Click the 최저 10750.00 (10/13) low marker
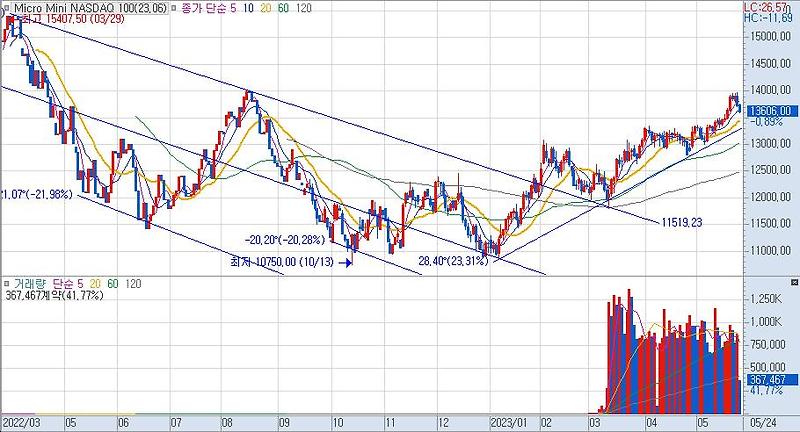Image resolution: width=800 pixels, height=432 pixels. pos(282,262)
